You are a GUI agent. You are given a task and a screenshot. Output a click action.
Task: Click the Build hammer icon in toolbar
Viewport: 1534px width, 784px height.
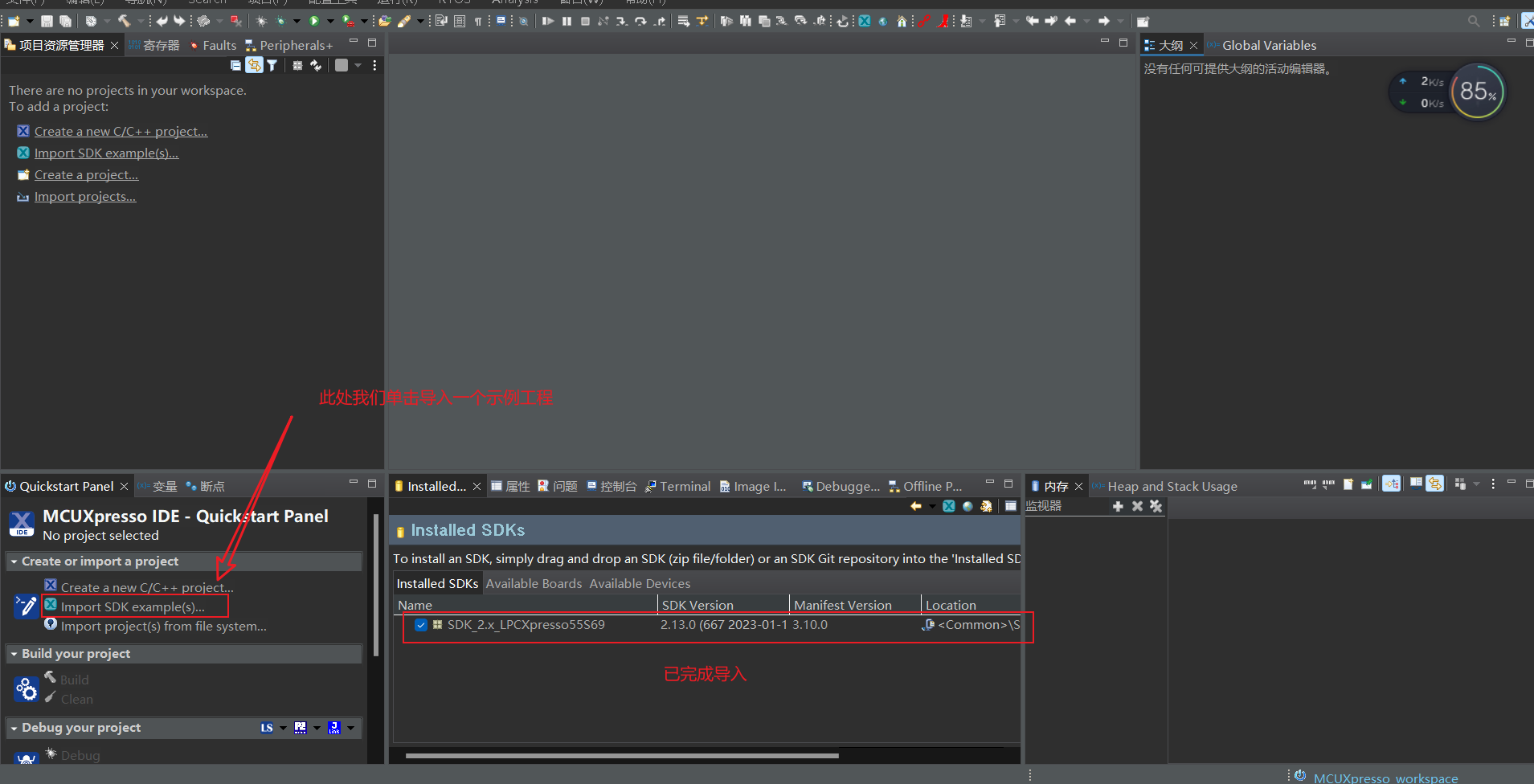pos(124,21)
